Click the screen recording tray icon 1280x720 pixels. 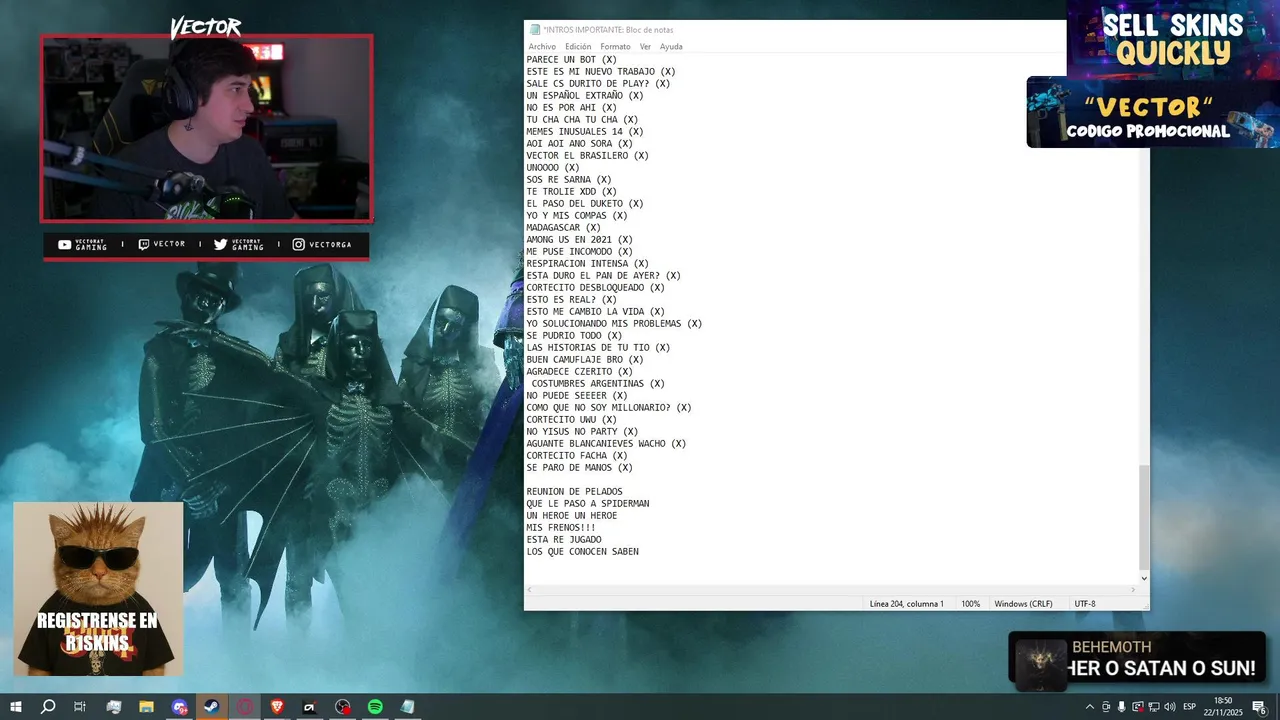1138,707
